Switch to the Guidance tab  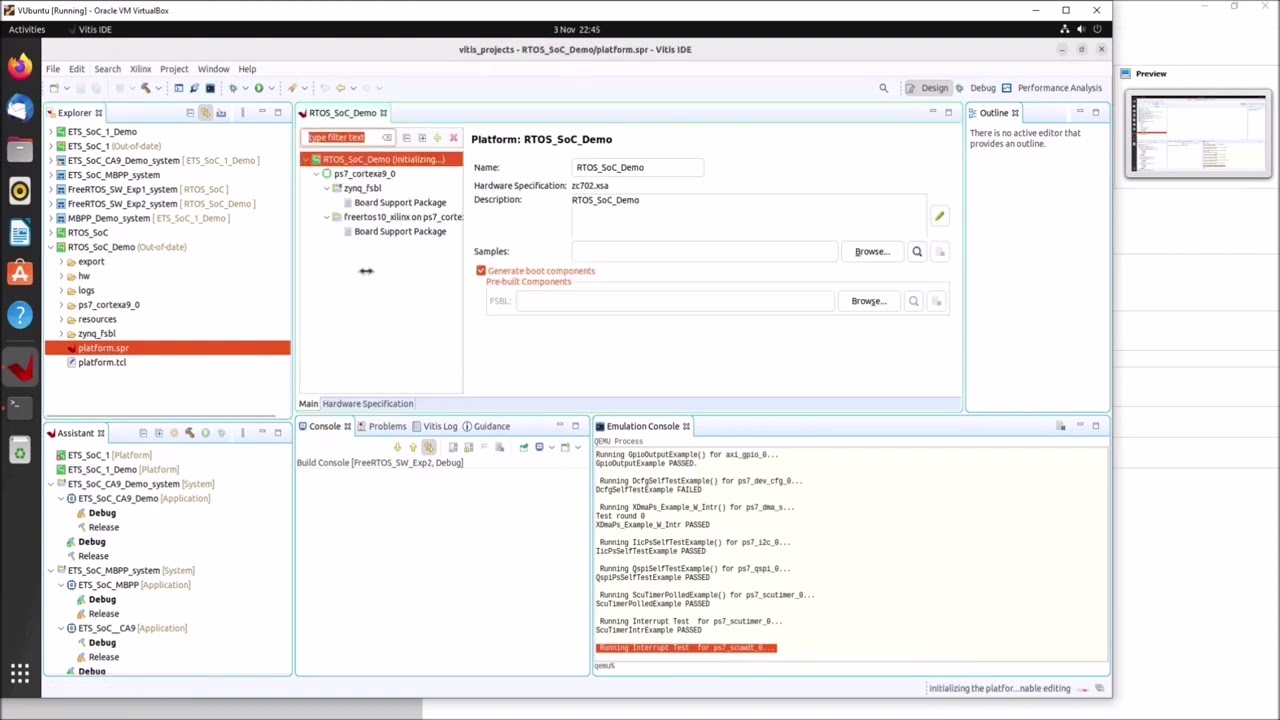click(x=485, y=426)
